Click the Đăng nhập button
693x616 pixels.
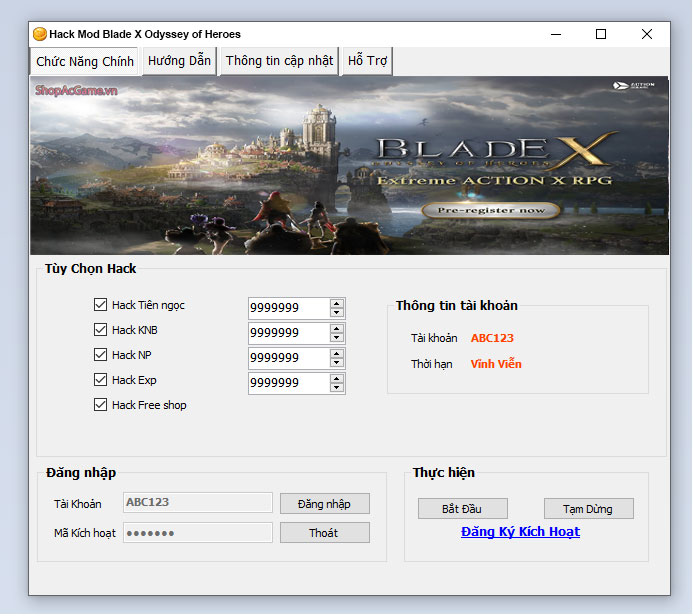tap(325, 504)
